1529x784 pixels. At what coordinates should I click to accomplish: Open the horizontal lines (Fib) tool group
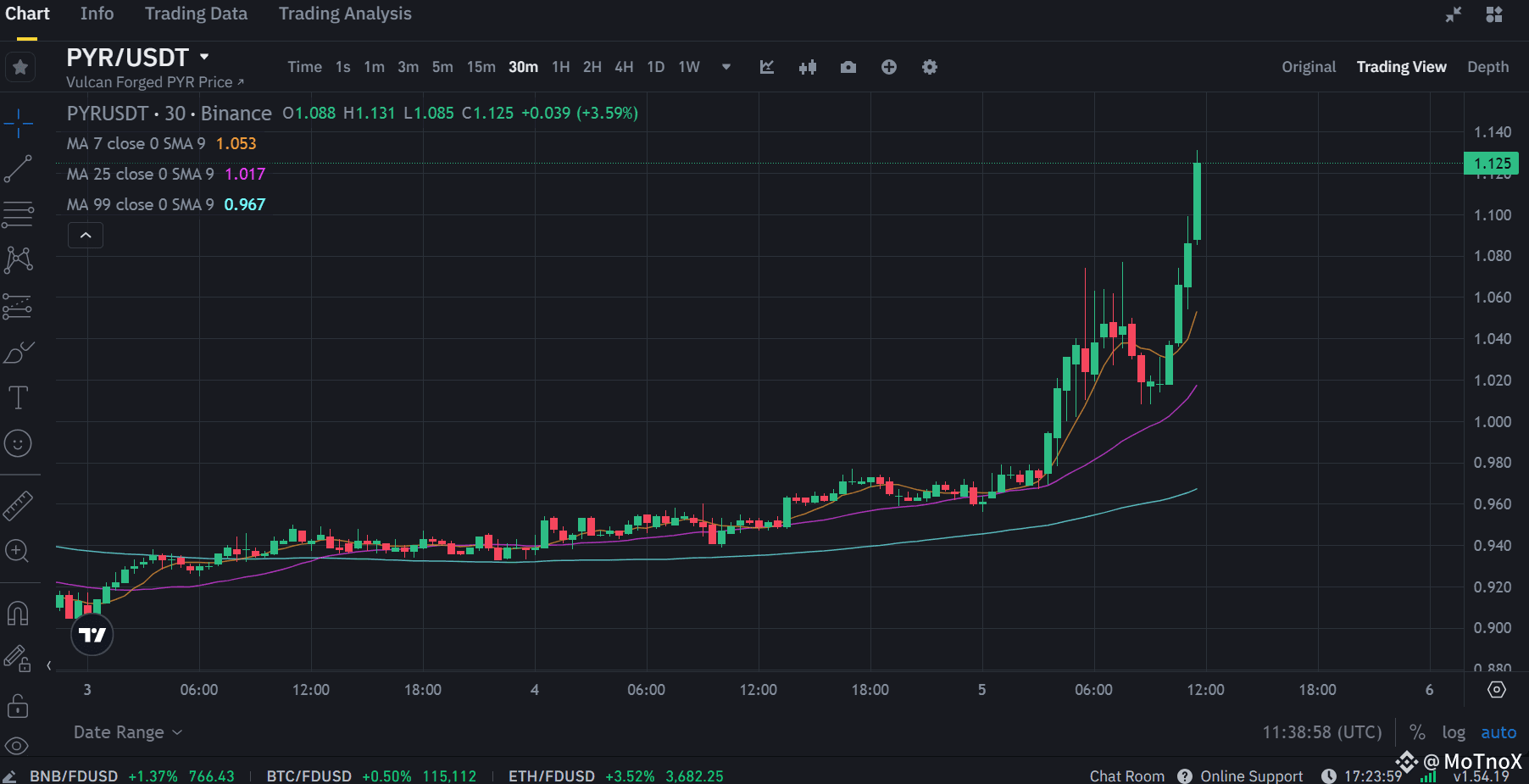click(18, 214)
